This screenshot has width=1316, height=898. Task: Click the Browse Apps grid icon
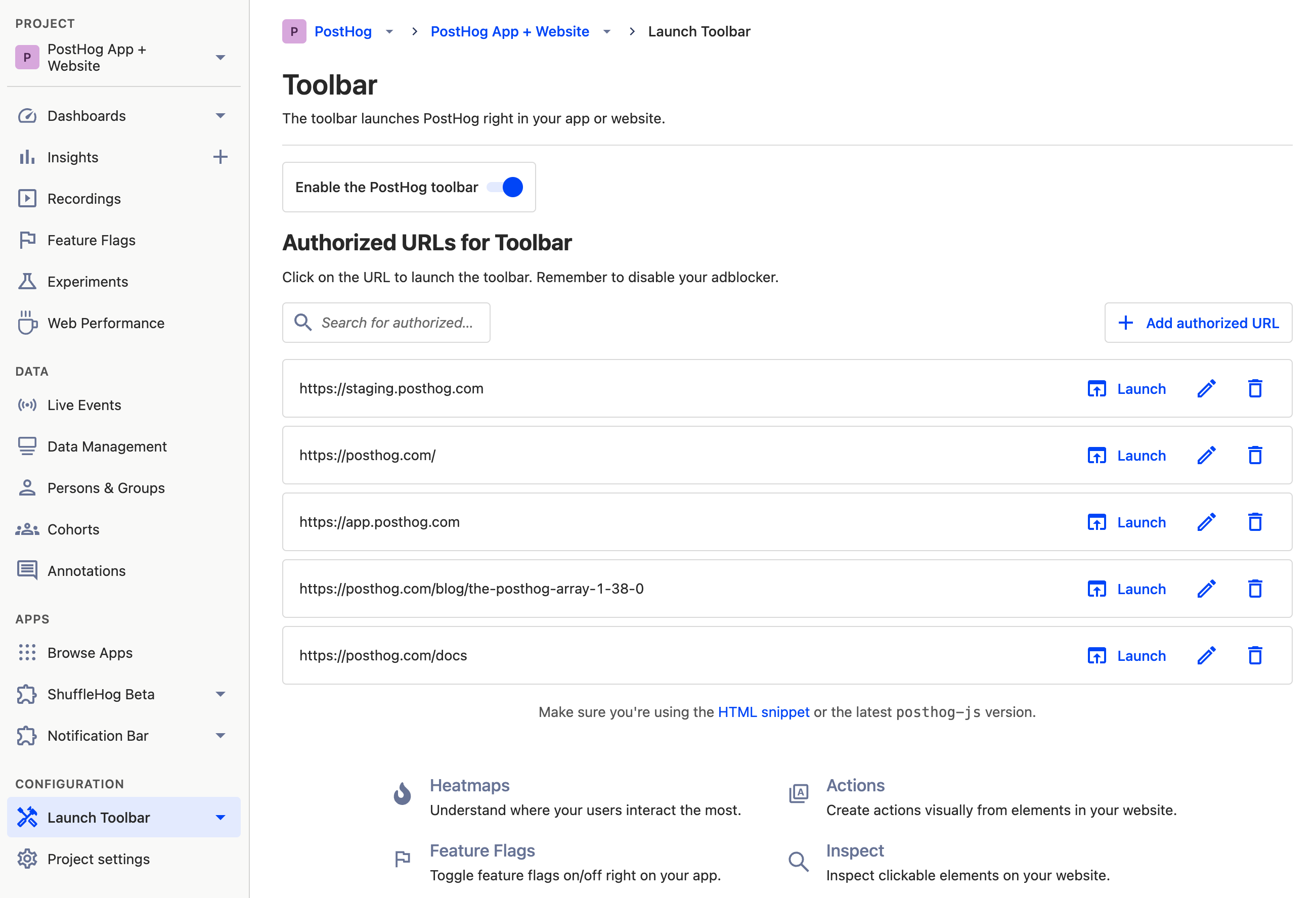click(27, 652)
